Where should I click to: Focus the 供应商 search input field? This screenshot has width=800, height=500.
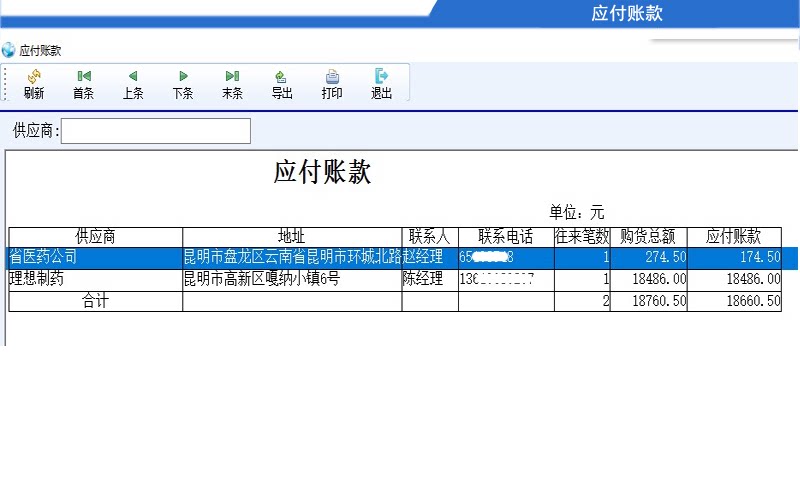(x=156, y=131)
